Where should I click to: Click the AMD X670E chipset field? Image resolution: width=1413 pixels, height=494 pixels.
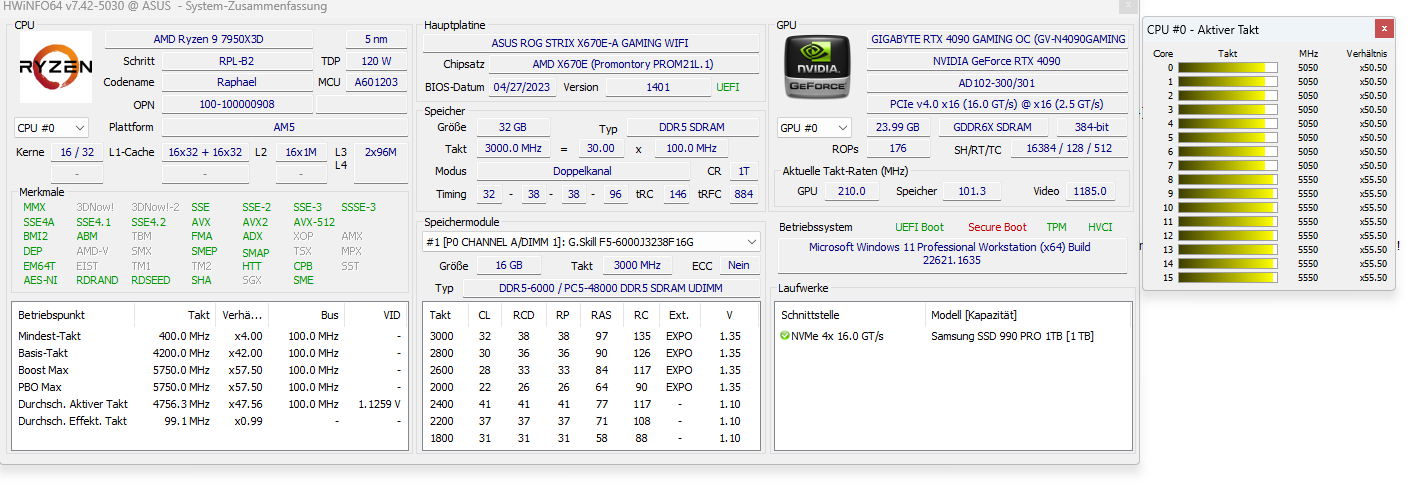(623, 64)
